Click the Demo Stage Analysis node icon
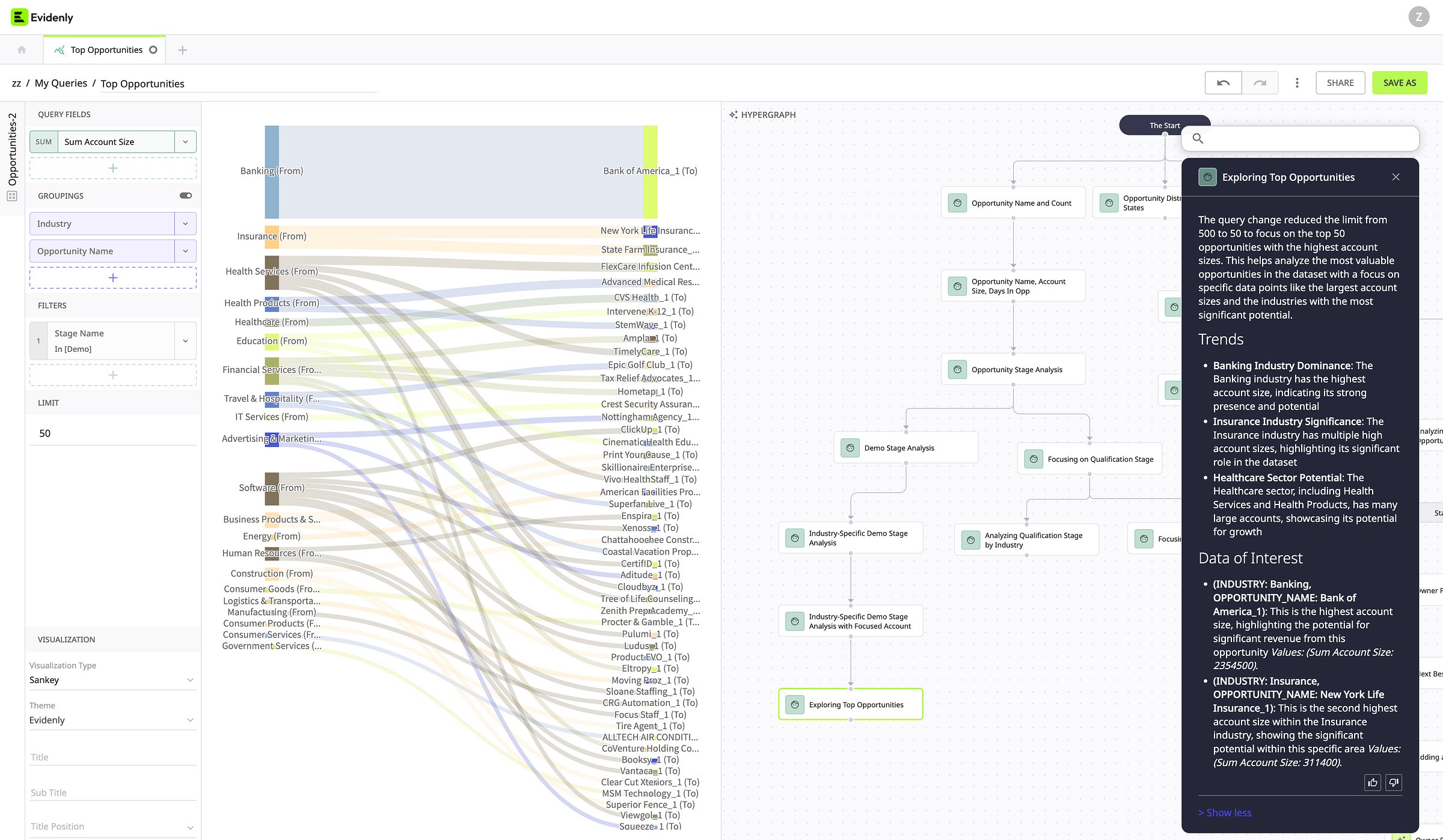Image resolution: width=1443 pixels, height=840 pixels. pyautogui.click(x=850, y=448)
